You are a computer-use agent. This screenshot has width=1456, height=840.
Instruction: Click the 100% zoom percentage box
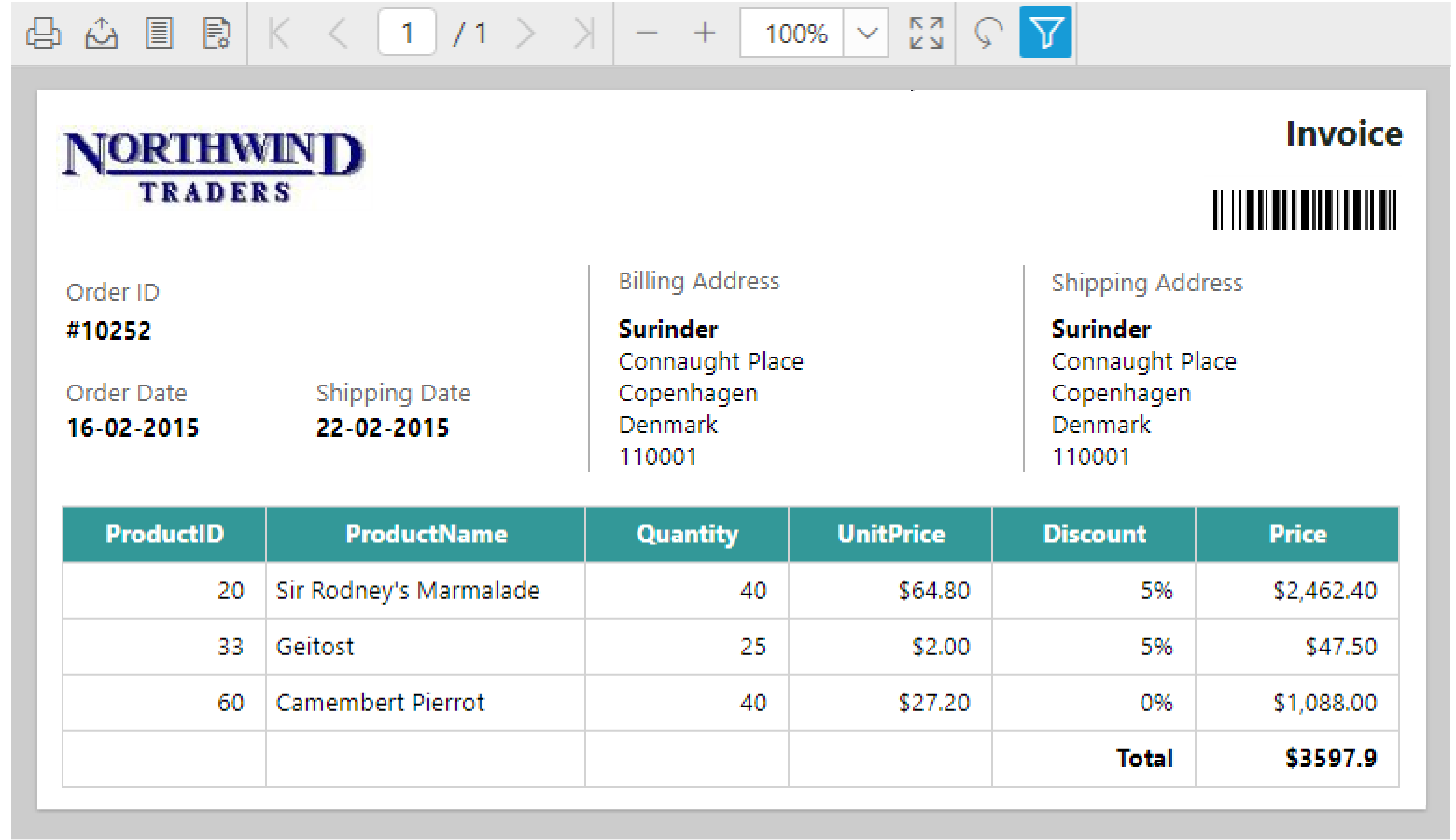791,32
